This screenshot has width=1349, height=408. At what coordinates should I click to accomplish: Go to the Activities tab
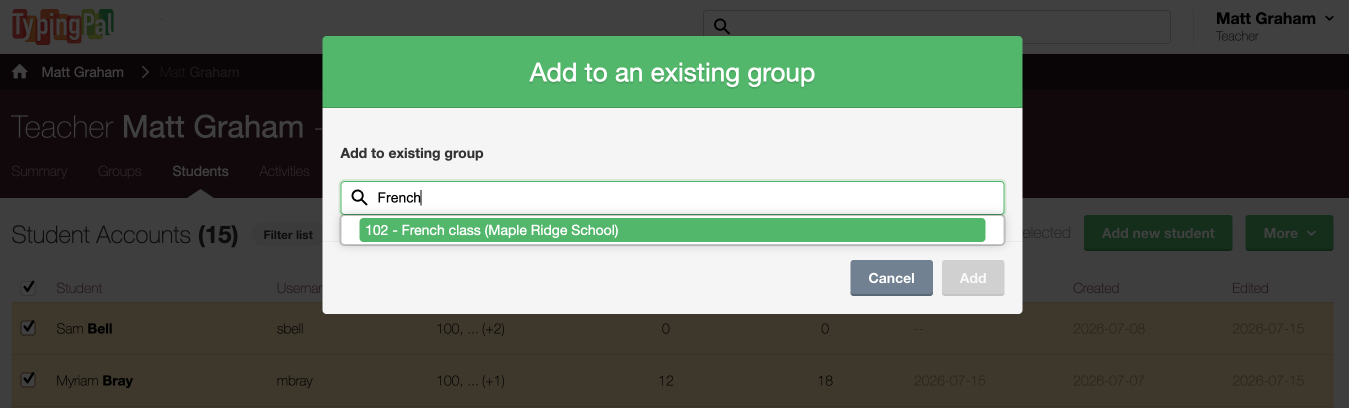pyautogui.click(x=284, y=171)
